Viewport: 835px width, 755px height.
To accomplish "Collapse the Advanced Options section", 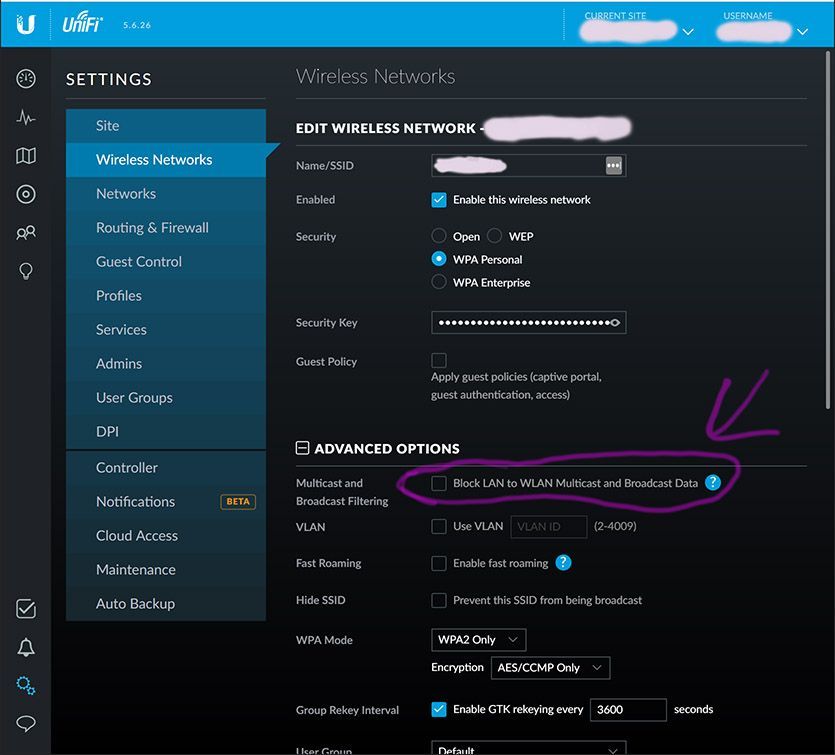I will click(x=302, y=449).
